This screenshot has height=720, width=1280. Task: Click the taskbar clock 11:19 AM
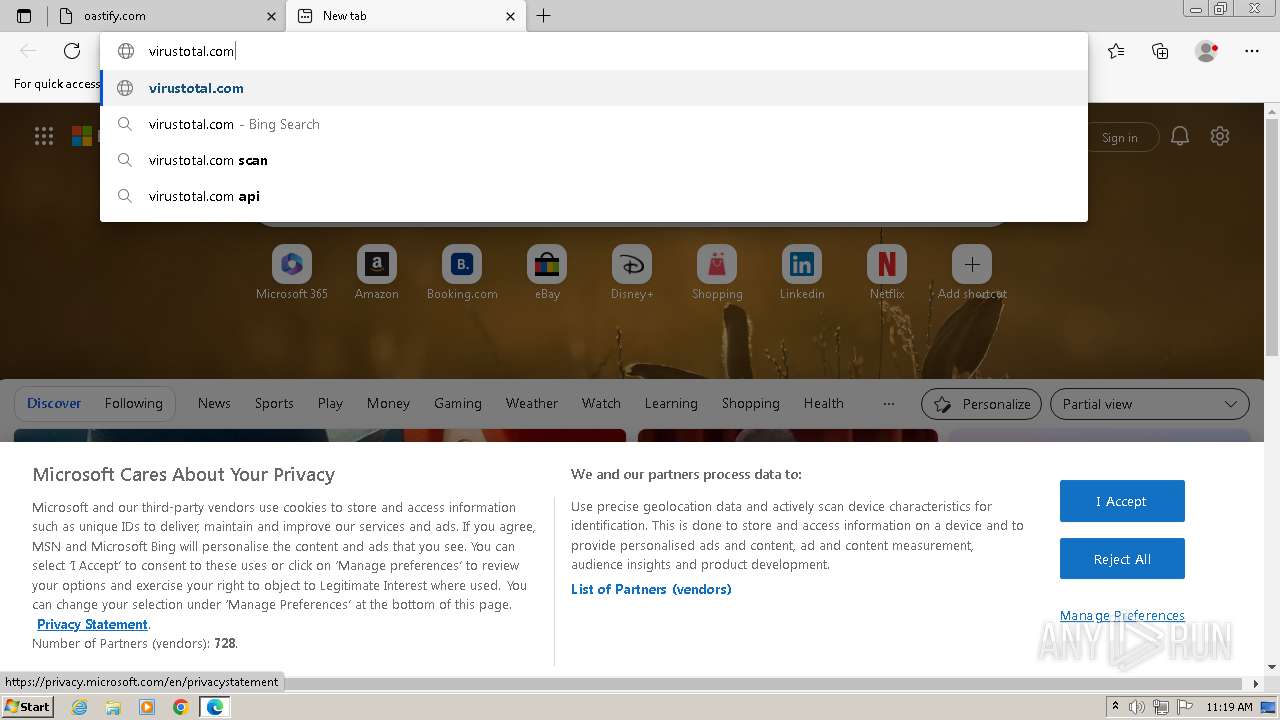point(1229,707)
